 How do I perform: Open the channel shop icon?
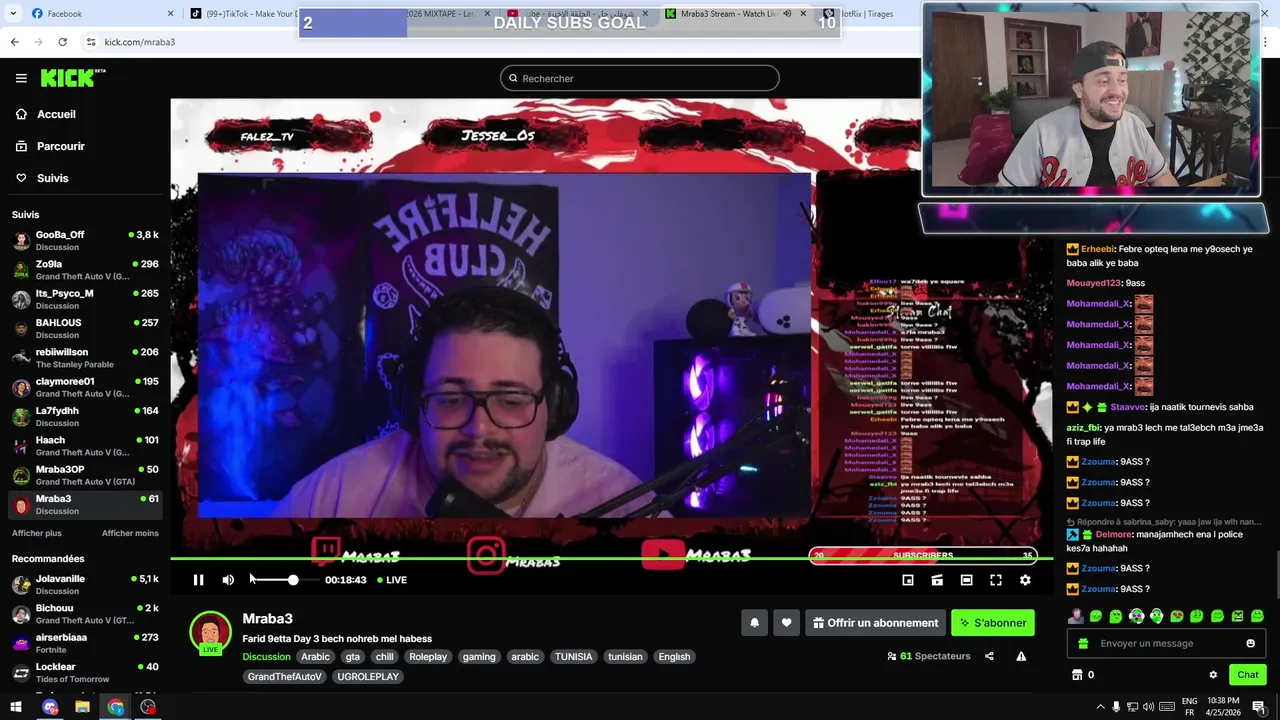(x=1077, y=675)
